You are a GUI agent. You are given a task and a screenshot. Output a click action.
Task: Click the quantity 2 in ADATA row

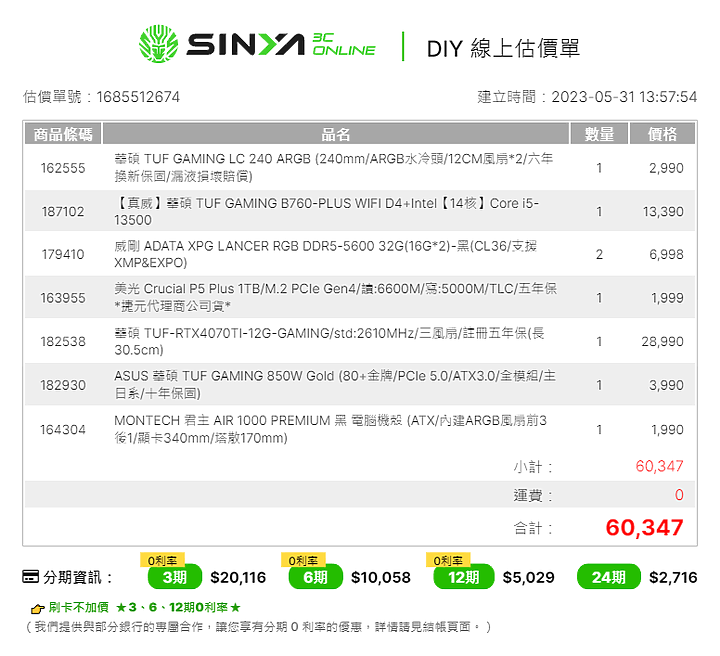(x=599, y=254)
